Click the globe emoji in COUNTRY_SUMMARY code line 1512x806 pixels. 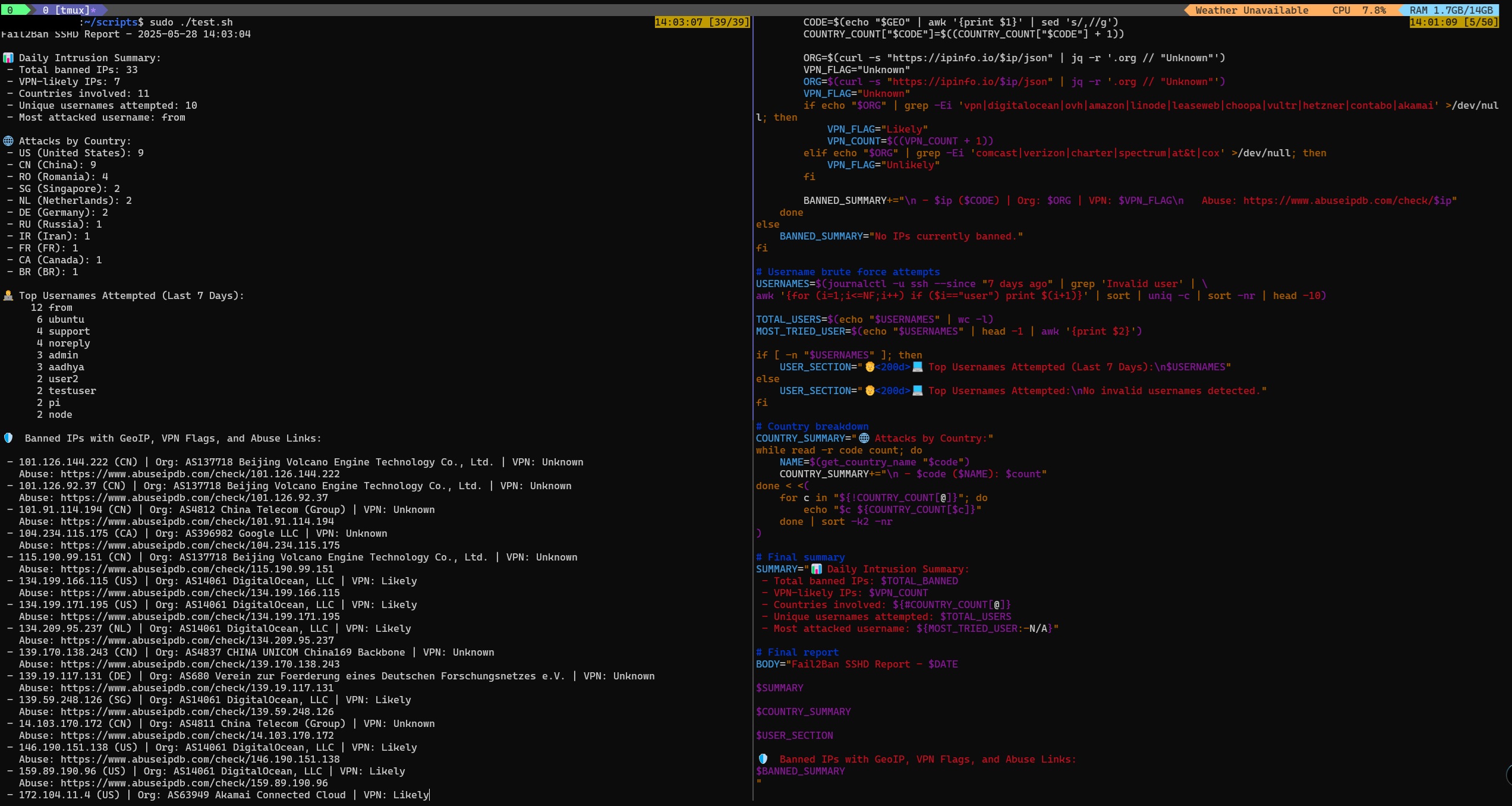click(x=864, y=438)
